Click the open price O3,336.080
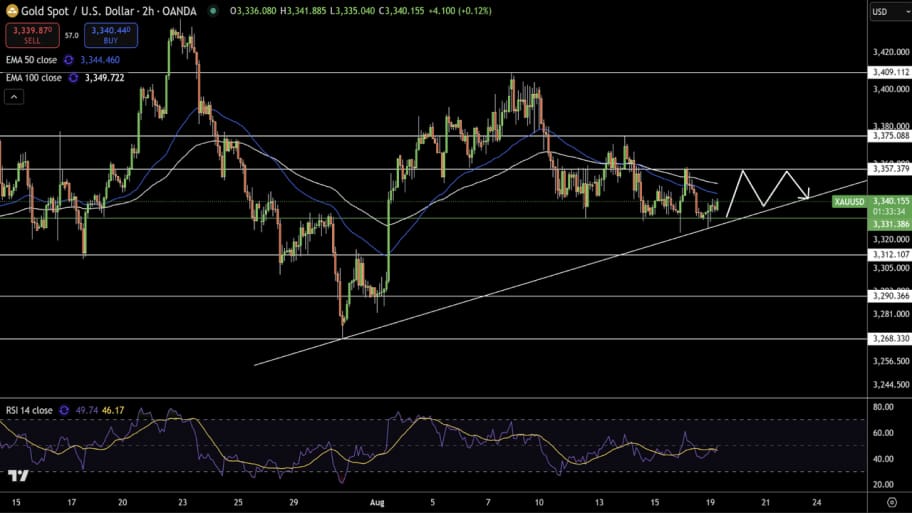Image resolution: width=912 pixels, height=513 pixels. pyautogui.click(x=253, y=10)
